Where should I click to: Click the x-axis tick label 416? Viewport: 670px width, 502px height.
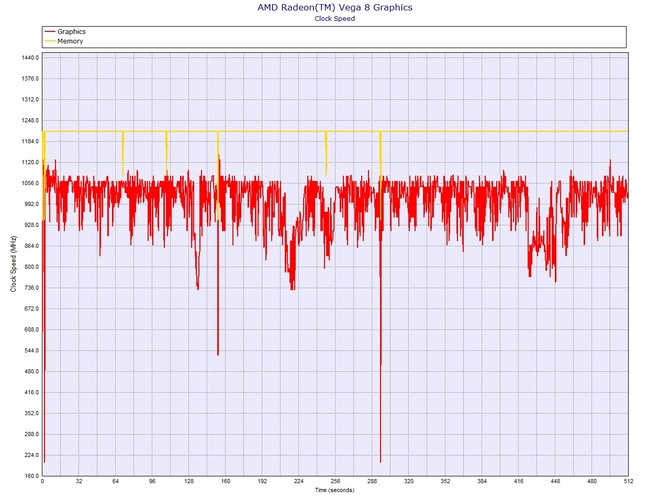click(x=519, y=481)
